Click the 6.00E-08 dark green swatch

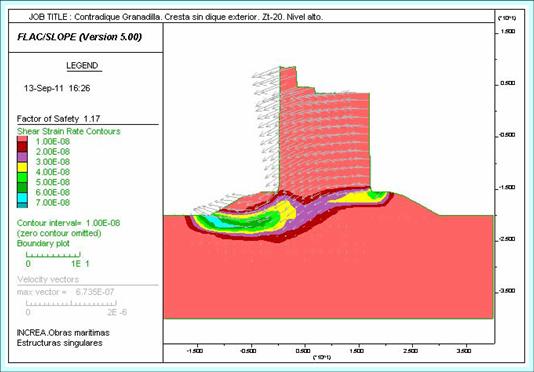[22, 188]
